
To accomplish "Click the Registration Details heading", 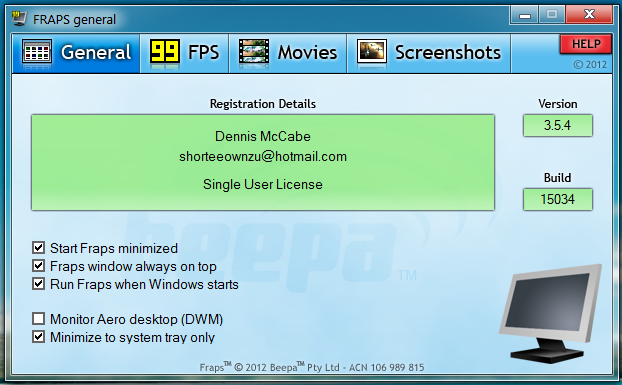I will pos(263,104).
